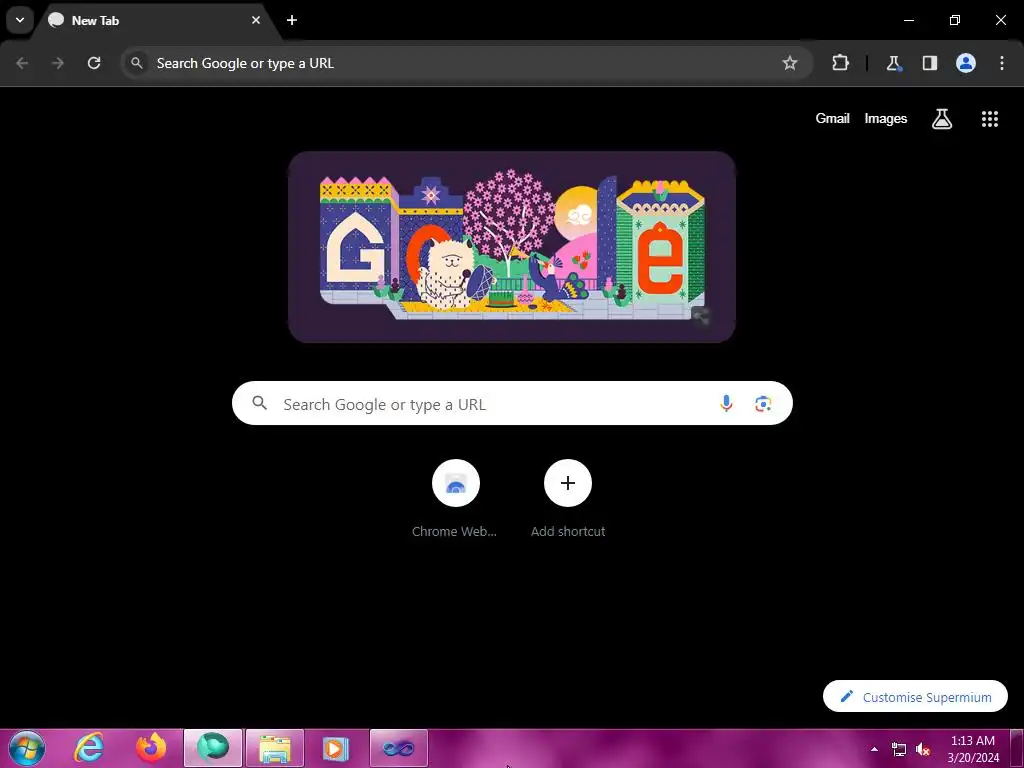Open the network tray icon
Viewport: 1024px width, 768px height.
coord(899,749)
